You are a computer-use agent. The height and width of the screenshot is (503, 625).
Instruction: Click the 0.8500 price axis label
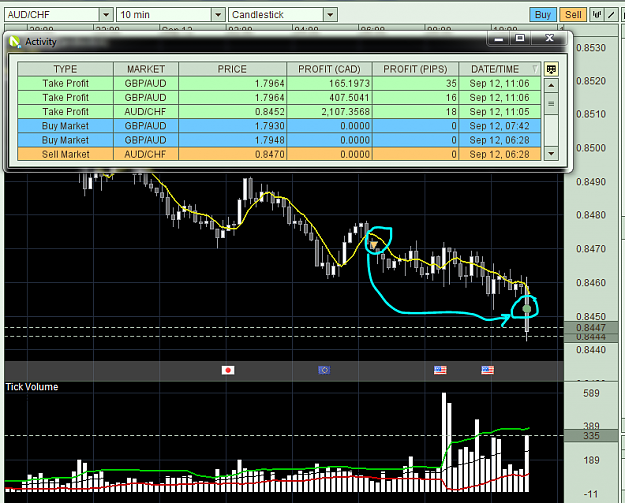[591, 148]
